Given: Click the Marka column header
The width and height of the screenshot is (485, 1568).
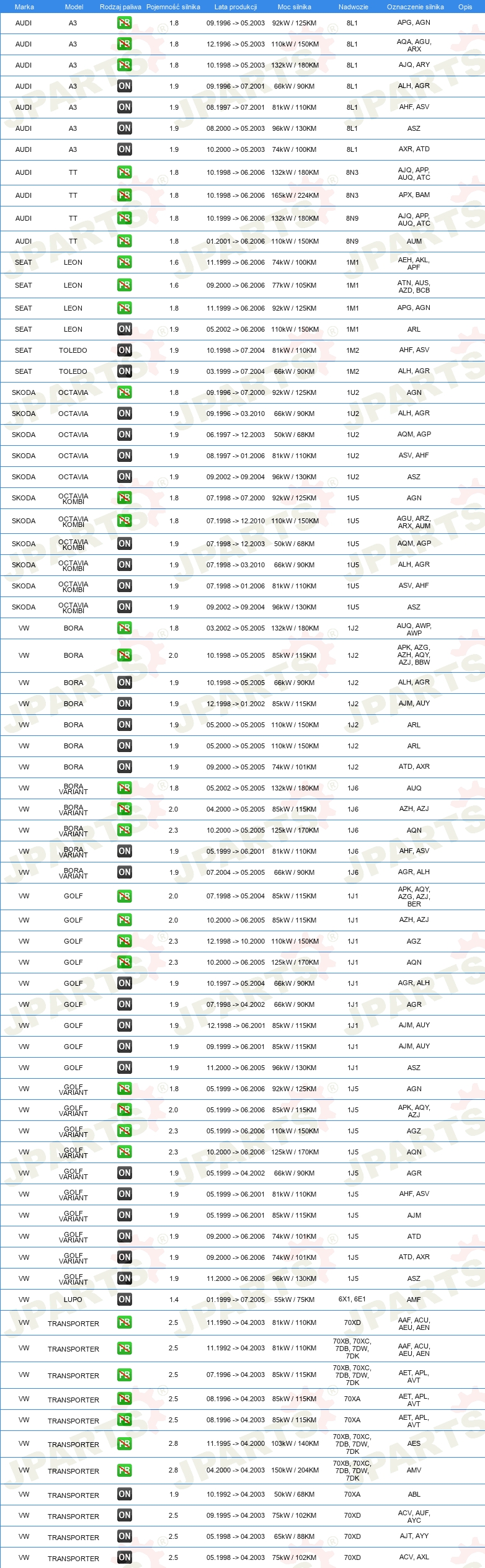Looking at the screenshot, I should tap(24, 7).
